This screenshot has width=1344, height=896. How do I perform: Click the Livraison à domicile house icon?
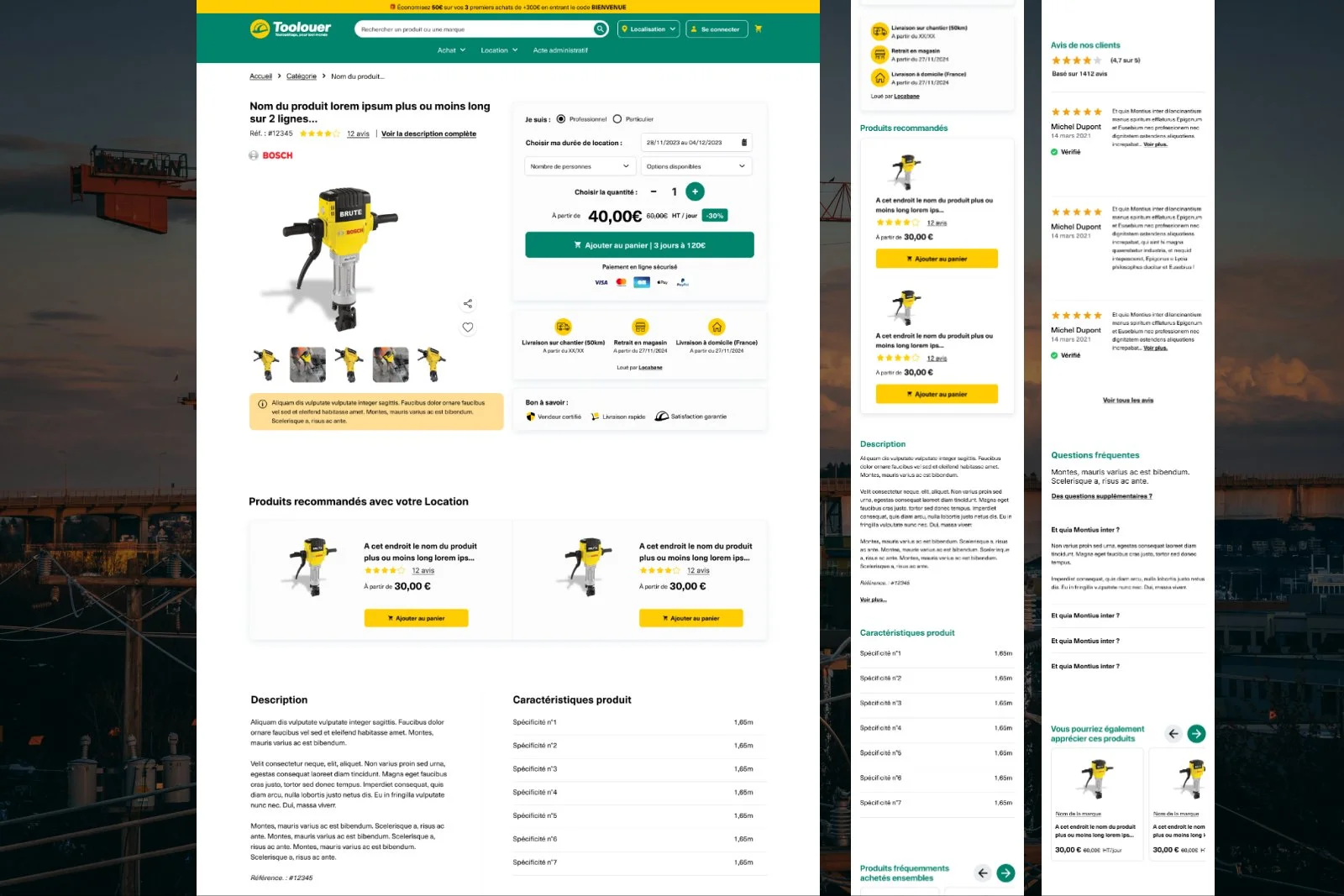point(716,327)
